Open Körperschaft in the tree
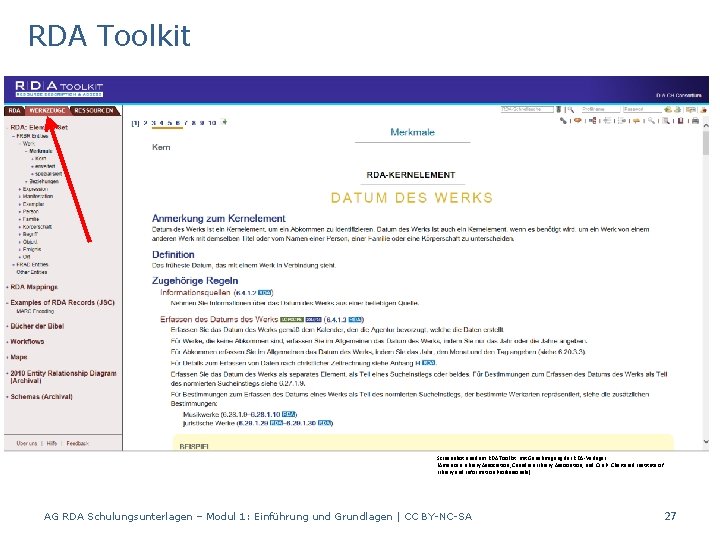 coord(37,227)
